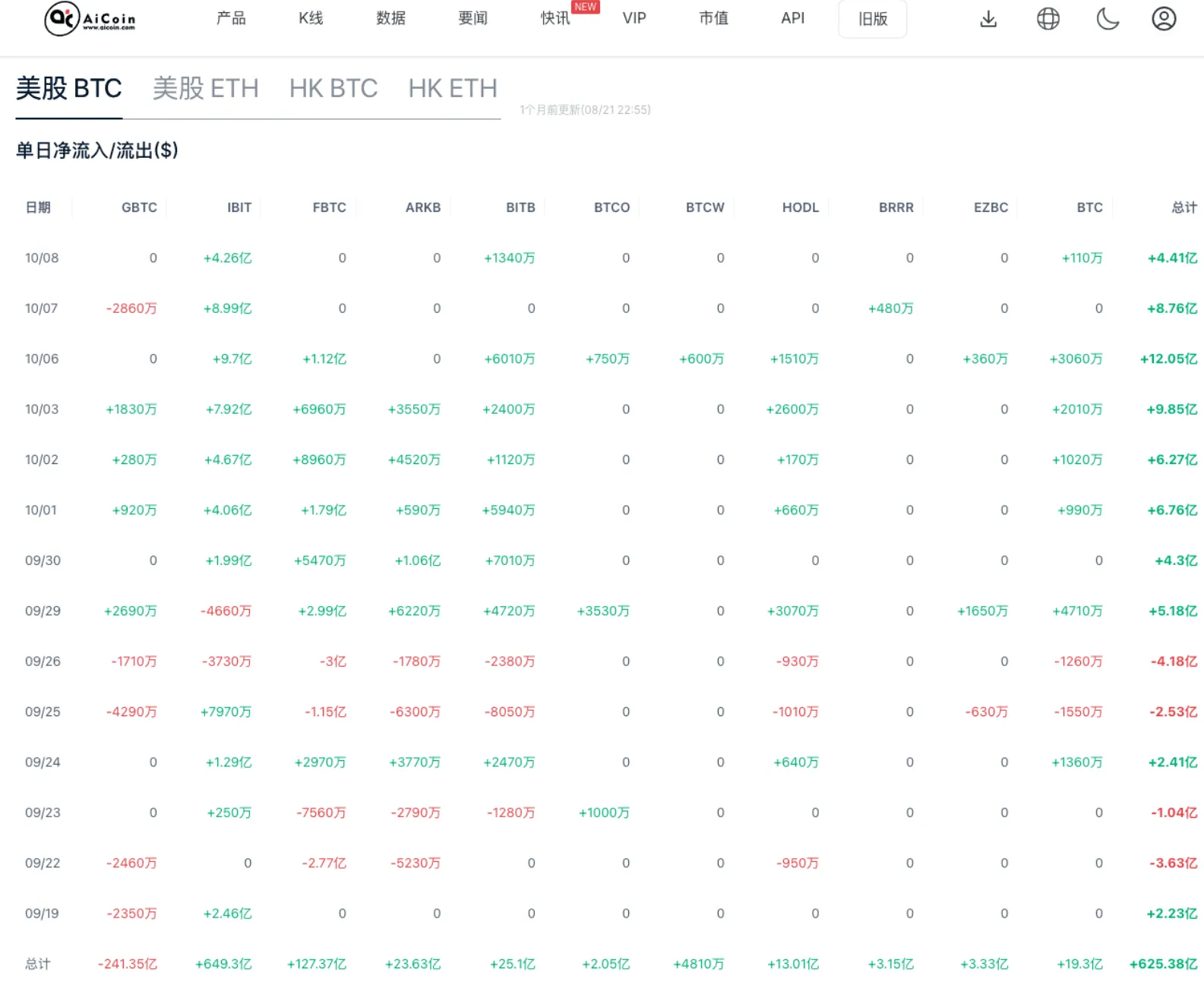Viewport: 1204px width, 1004px height.
Task: Navigate to 市值 market cap page
Action: [713, 18]
